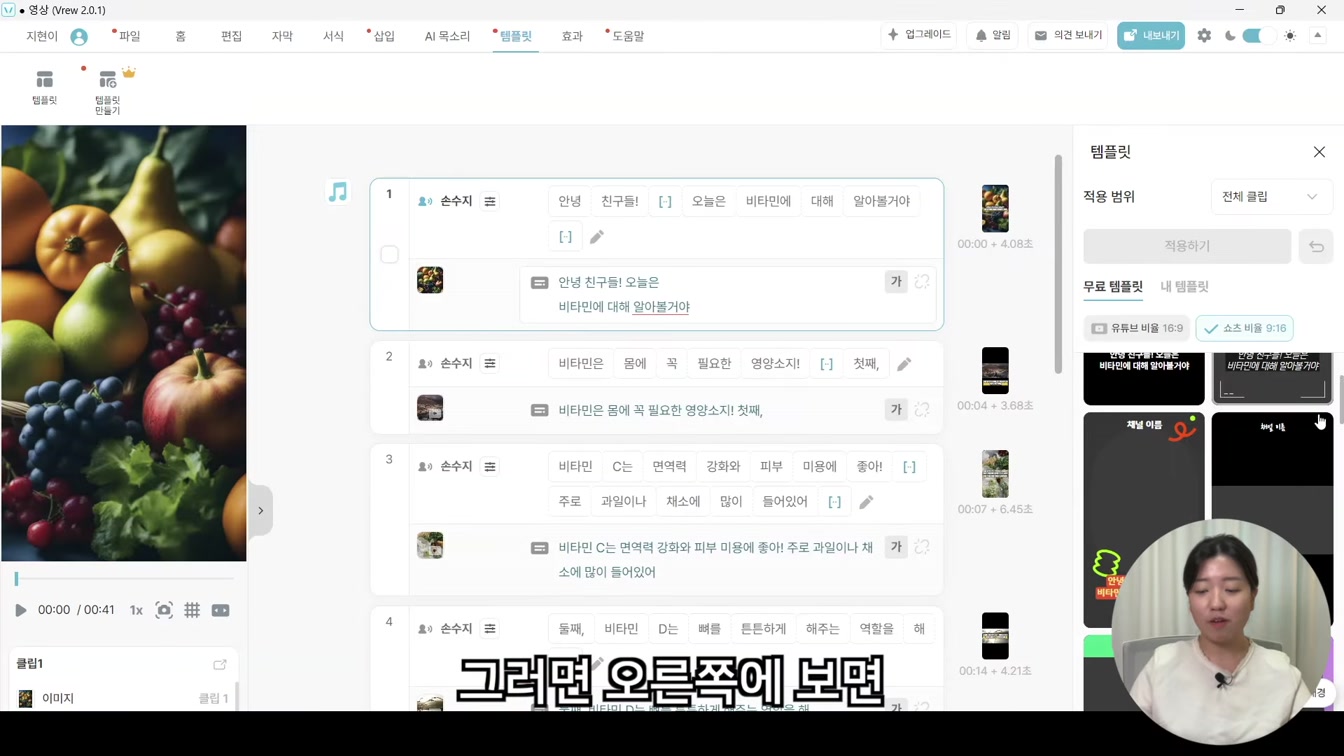1344x756 pixels.
Task: Click subtitle icon in clip 1 caption row
Action: coord(539,283)
